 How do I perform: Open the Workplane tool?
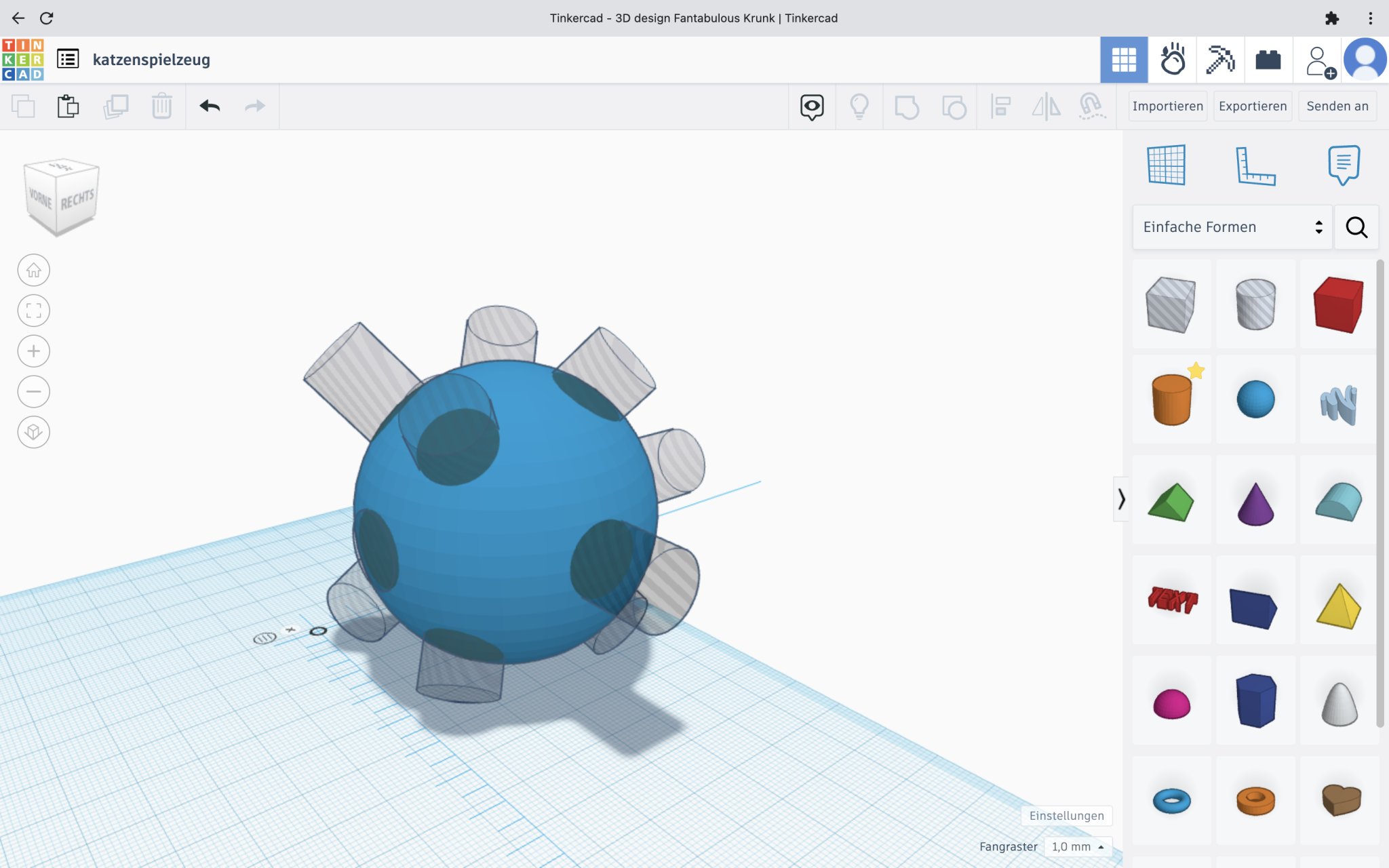[x=1166, y=165]
